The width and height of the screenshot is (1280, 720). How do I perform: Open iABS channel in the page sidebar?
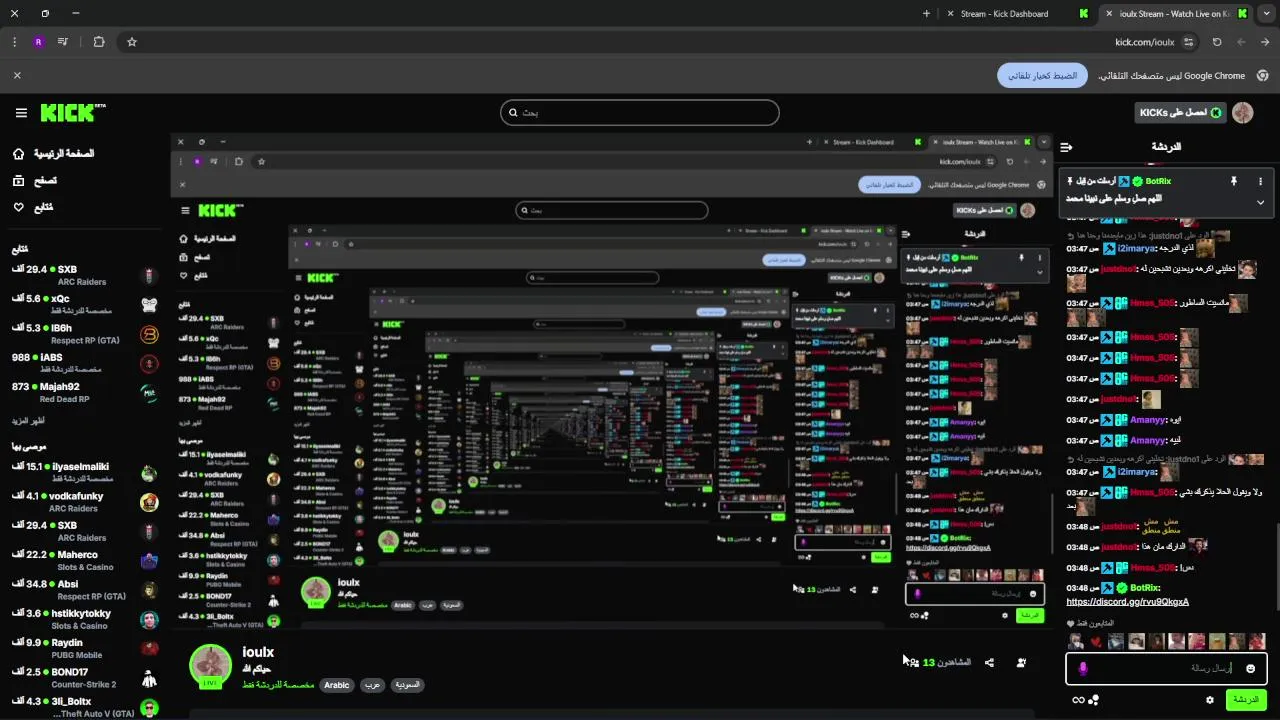click(x=85, y=363)
